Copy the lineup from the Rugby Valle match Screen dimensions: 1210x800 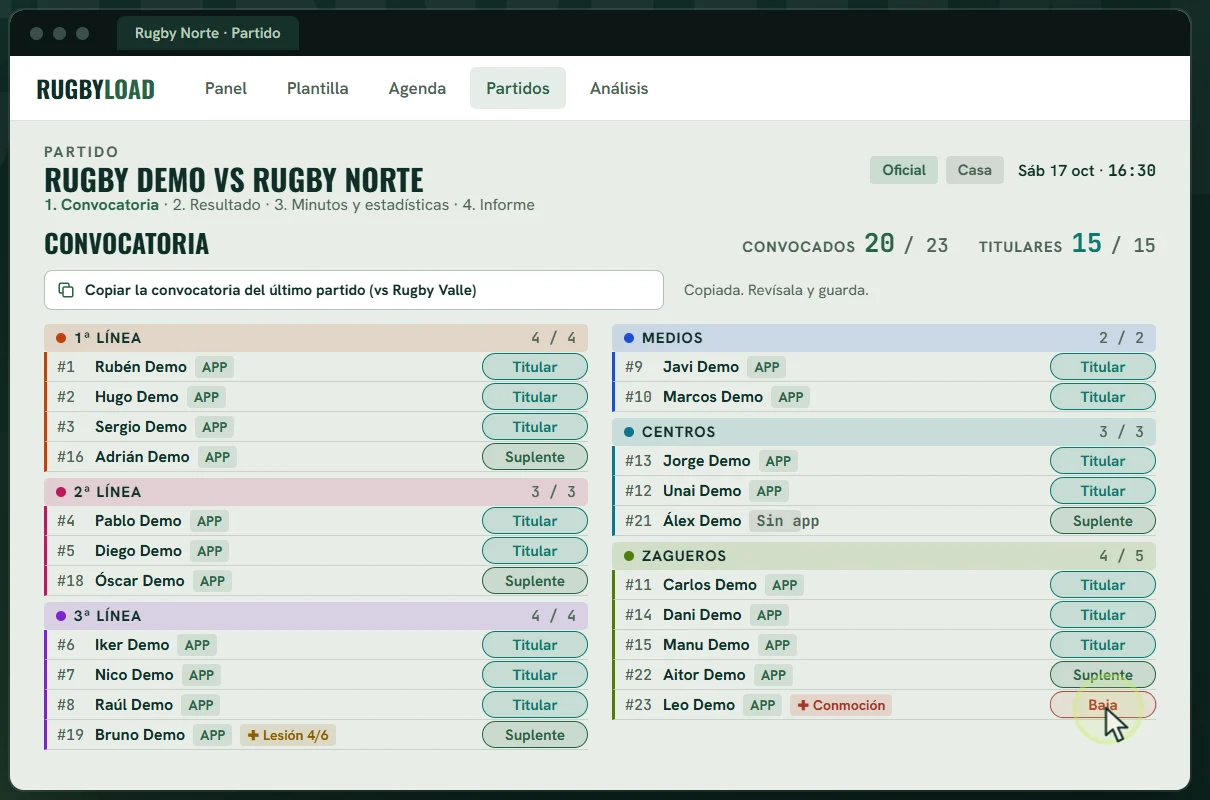click(x=354, y=290)
